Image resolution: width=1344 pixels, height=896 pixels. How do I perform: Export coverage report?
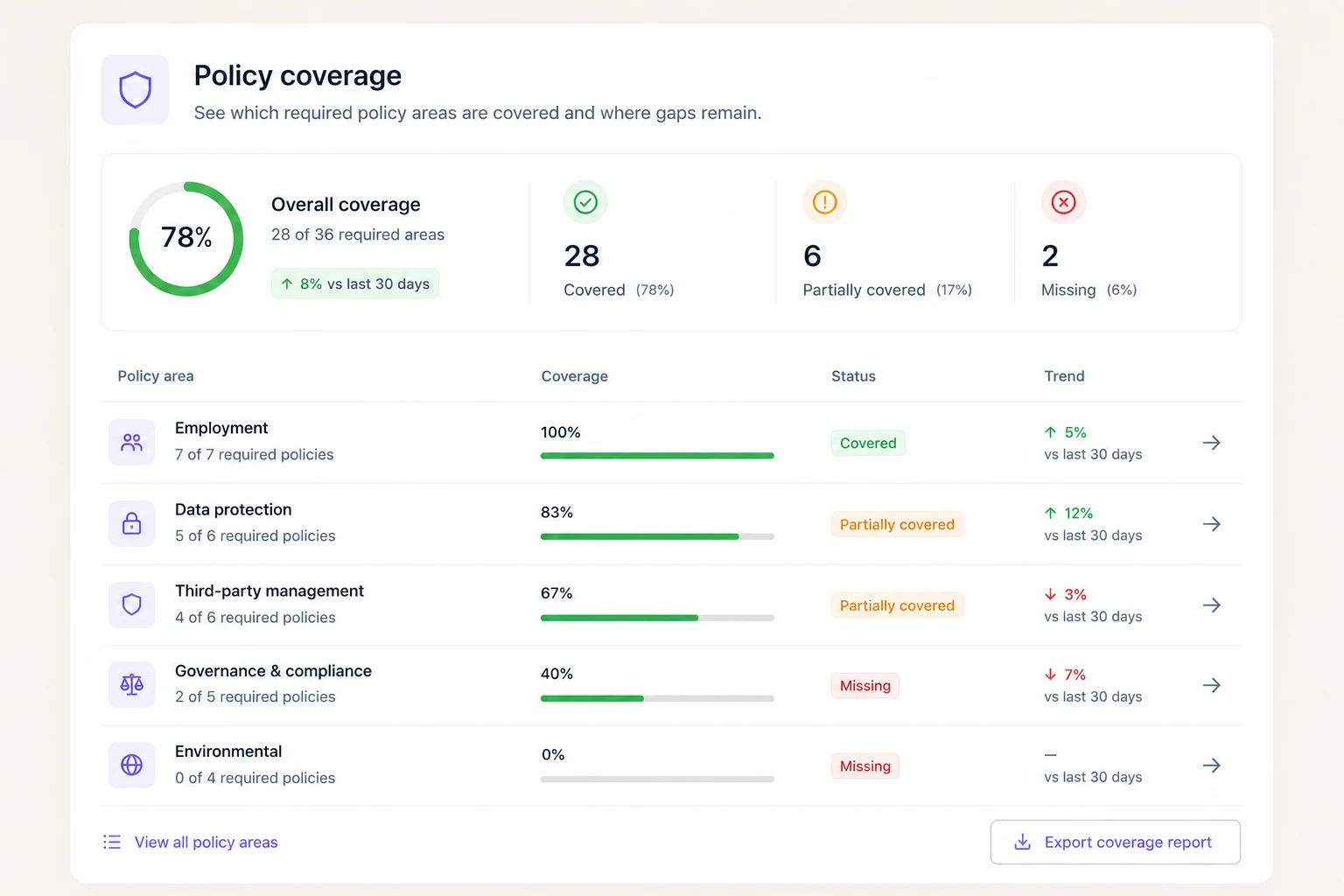(x=1116, y=842)
